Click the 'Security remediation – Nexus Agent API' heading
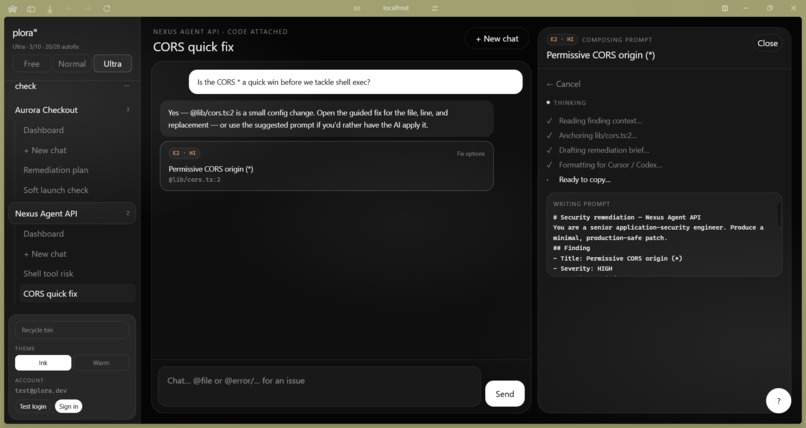806x428 pixels. point(627,217)
